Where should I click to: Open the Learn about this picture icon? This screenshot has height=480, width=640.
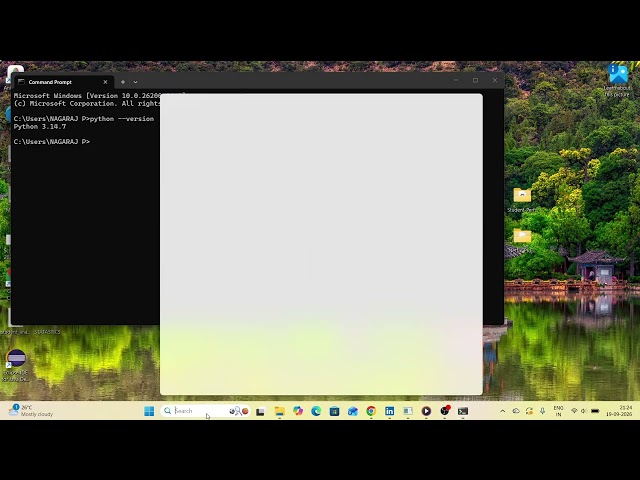(617, 80)
